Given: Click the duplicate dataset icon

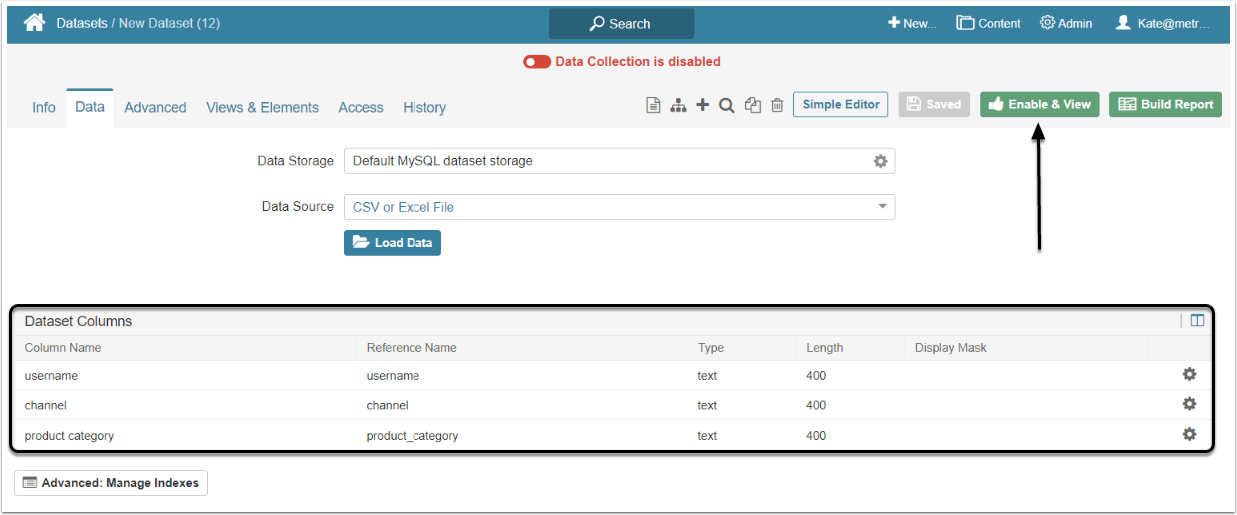Looking at the screenshot, I should 753,105.
